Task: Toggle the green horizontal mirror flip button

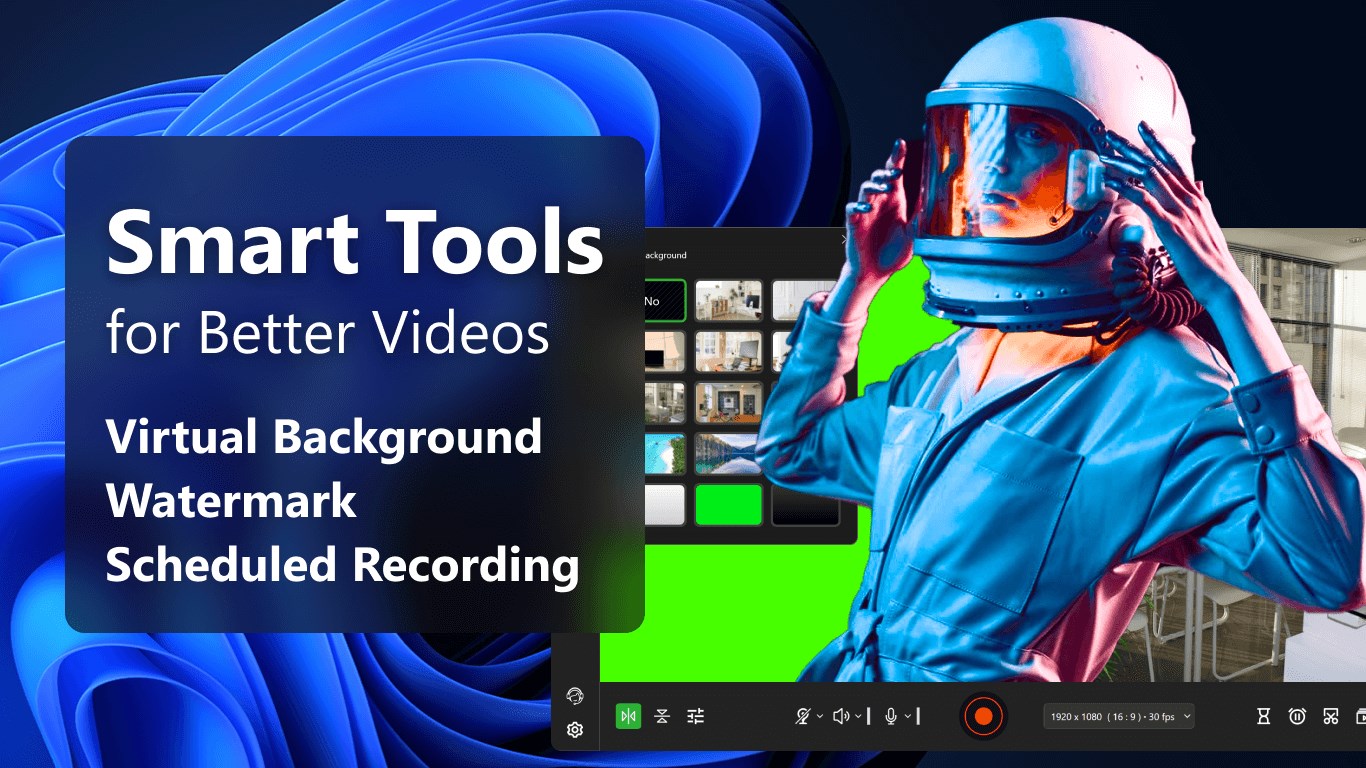Action: [628, 716]
